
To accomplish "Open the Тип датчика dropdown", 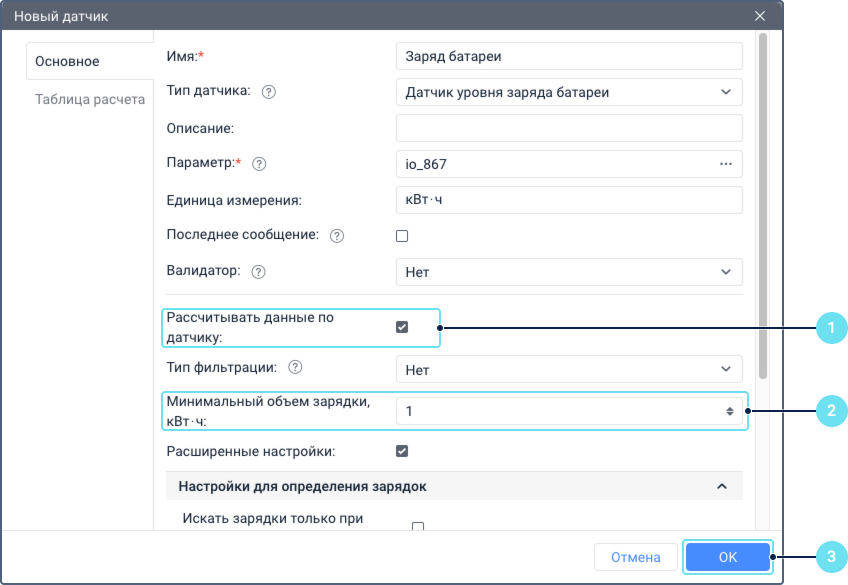I will (569, 92).
